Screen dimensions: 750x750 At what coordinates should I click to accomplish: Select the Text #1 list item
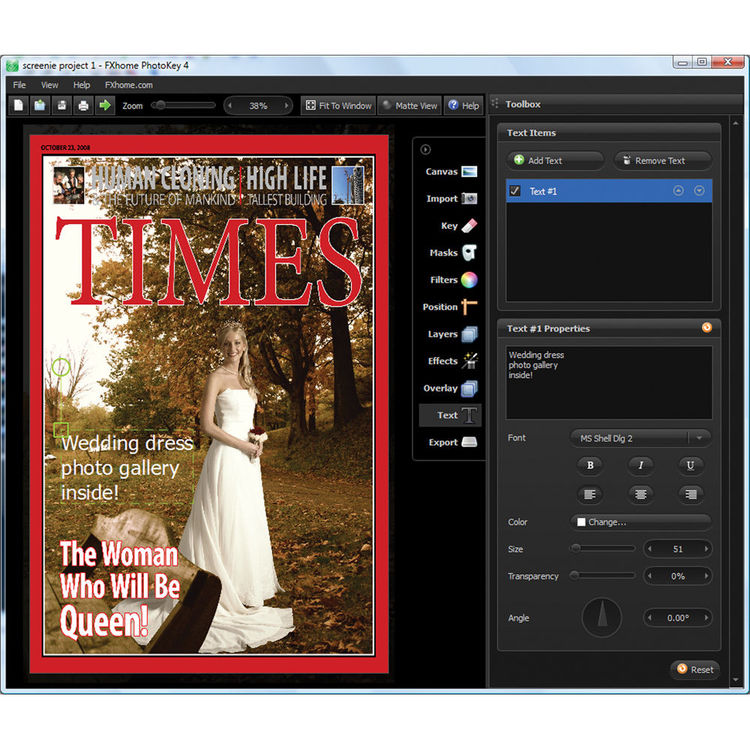tap(609, 191)
